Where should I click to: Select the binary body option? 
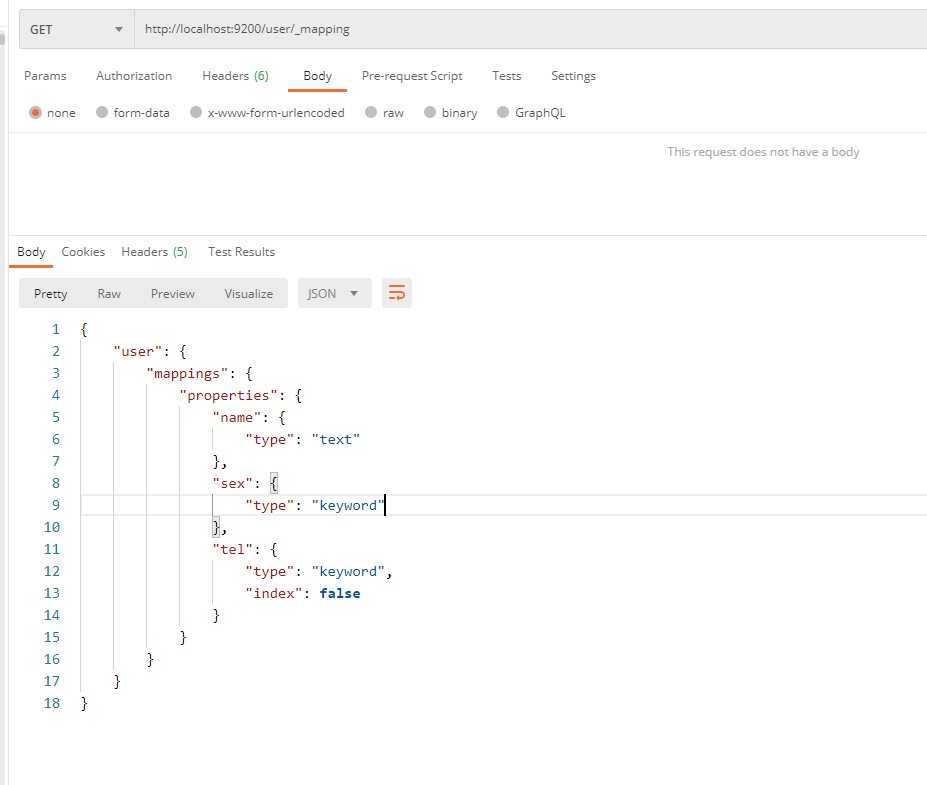[x=430, y=113]
